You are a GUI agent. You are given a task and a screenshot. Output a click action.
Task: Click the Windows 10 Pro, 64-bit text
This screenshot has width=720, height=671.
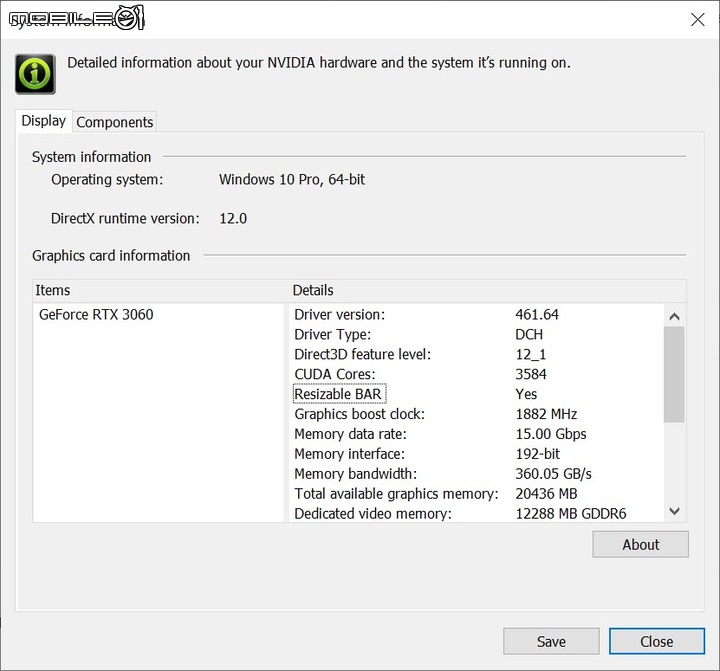tap(292, 180)
